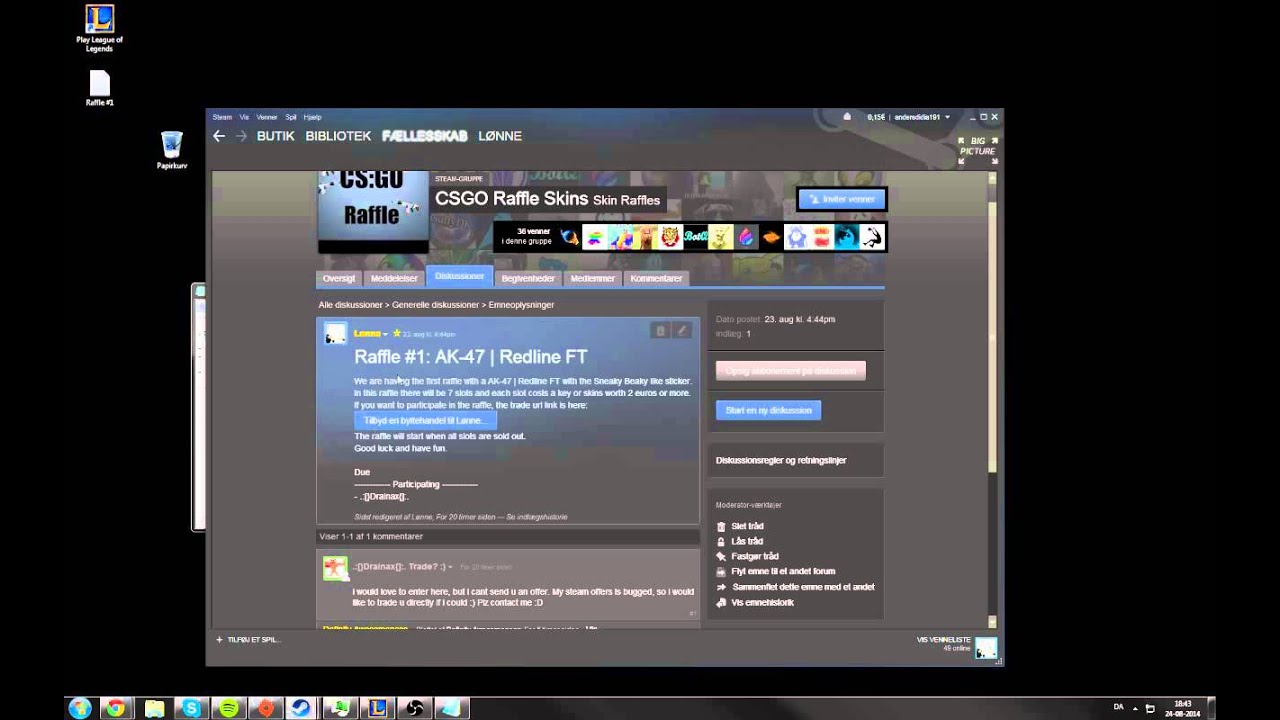Open Spotify from the taskbar
Screen dimensions: 1280x720
[x=229, y=708]
